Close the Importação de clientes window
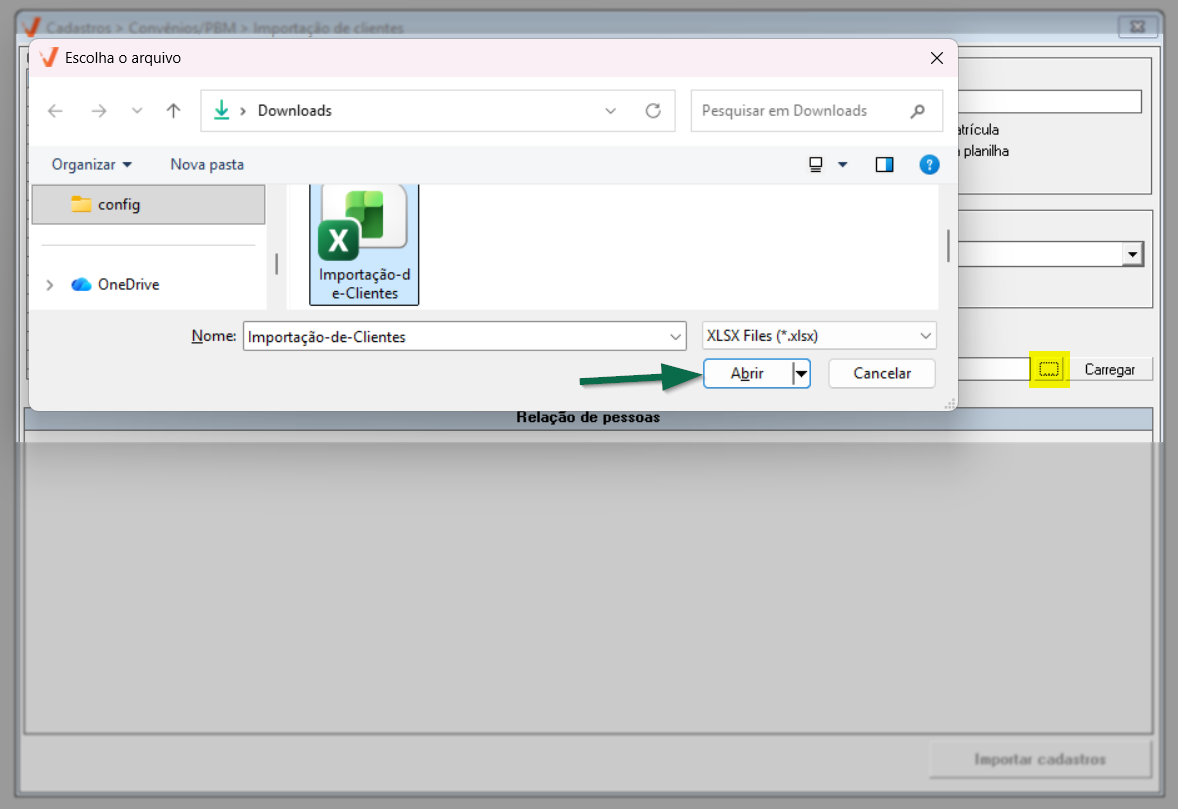The width and height of the screenshot is (1178, 809). pos(1137,26)
